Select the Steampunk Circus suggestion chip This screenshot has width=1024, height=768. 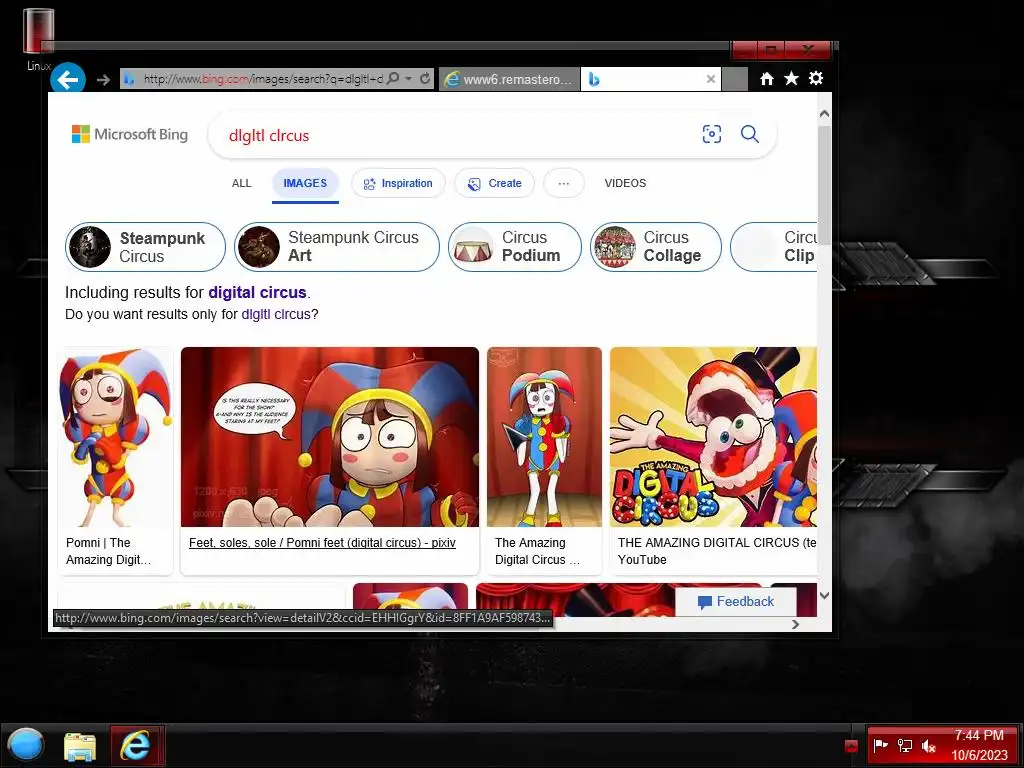click(146, 247)
